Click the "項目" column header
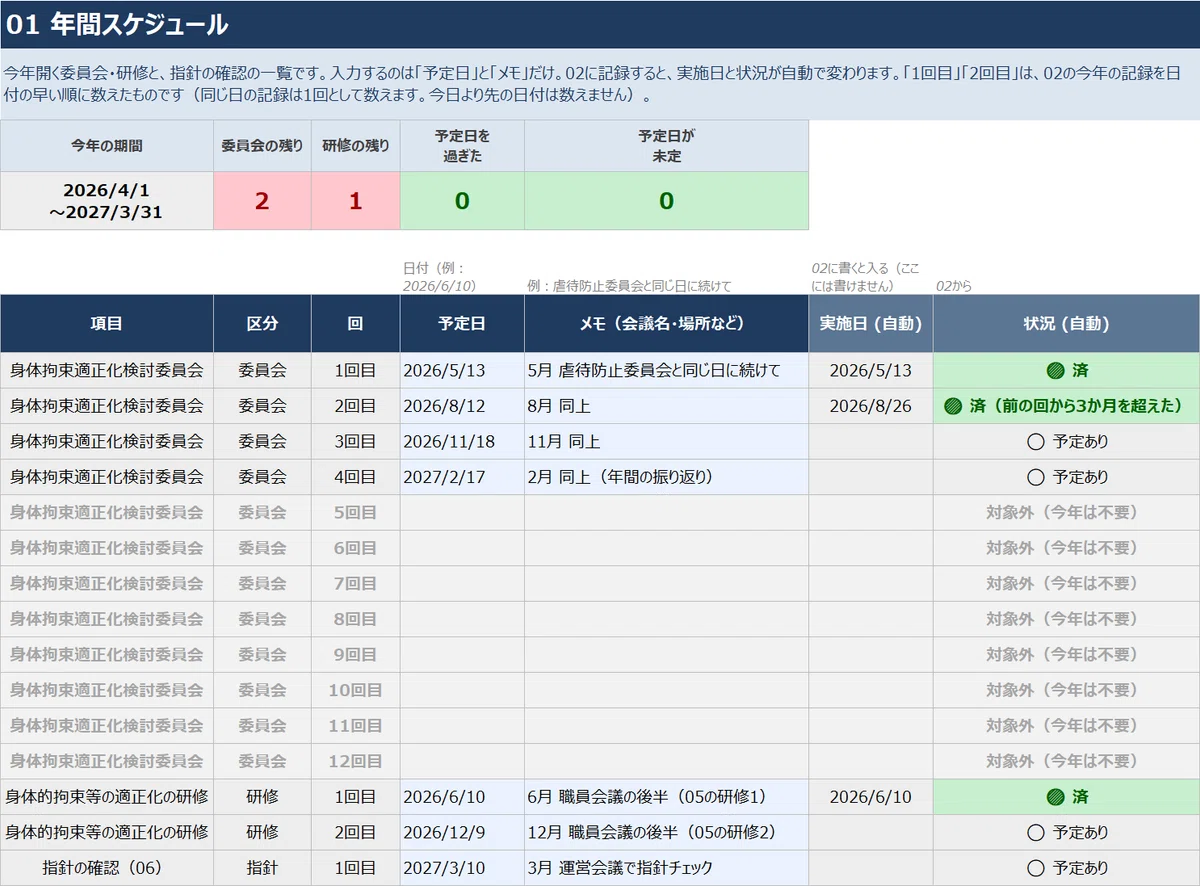The width and height of the screenshot is (1200, 886). tap(107, 324)
